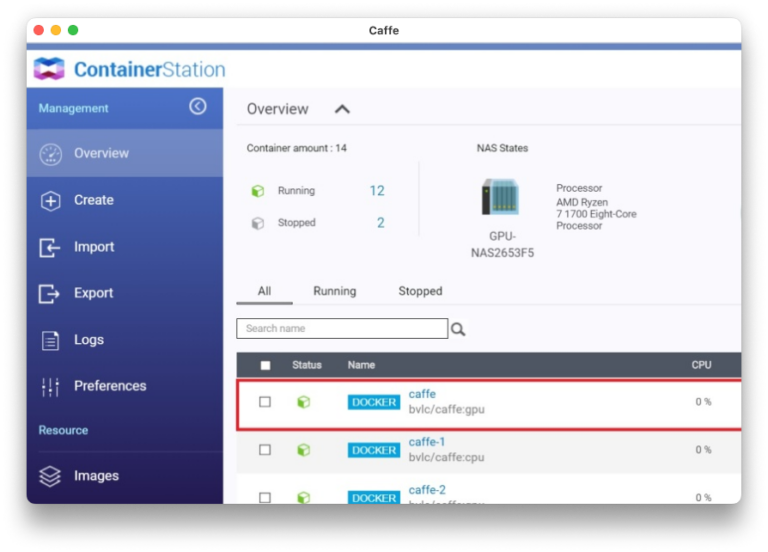Tick the checkbox for the caffe-1 container

tap(265, 450)
